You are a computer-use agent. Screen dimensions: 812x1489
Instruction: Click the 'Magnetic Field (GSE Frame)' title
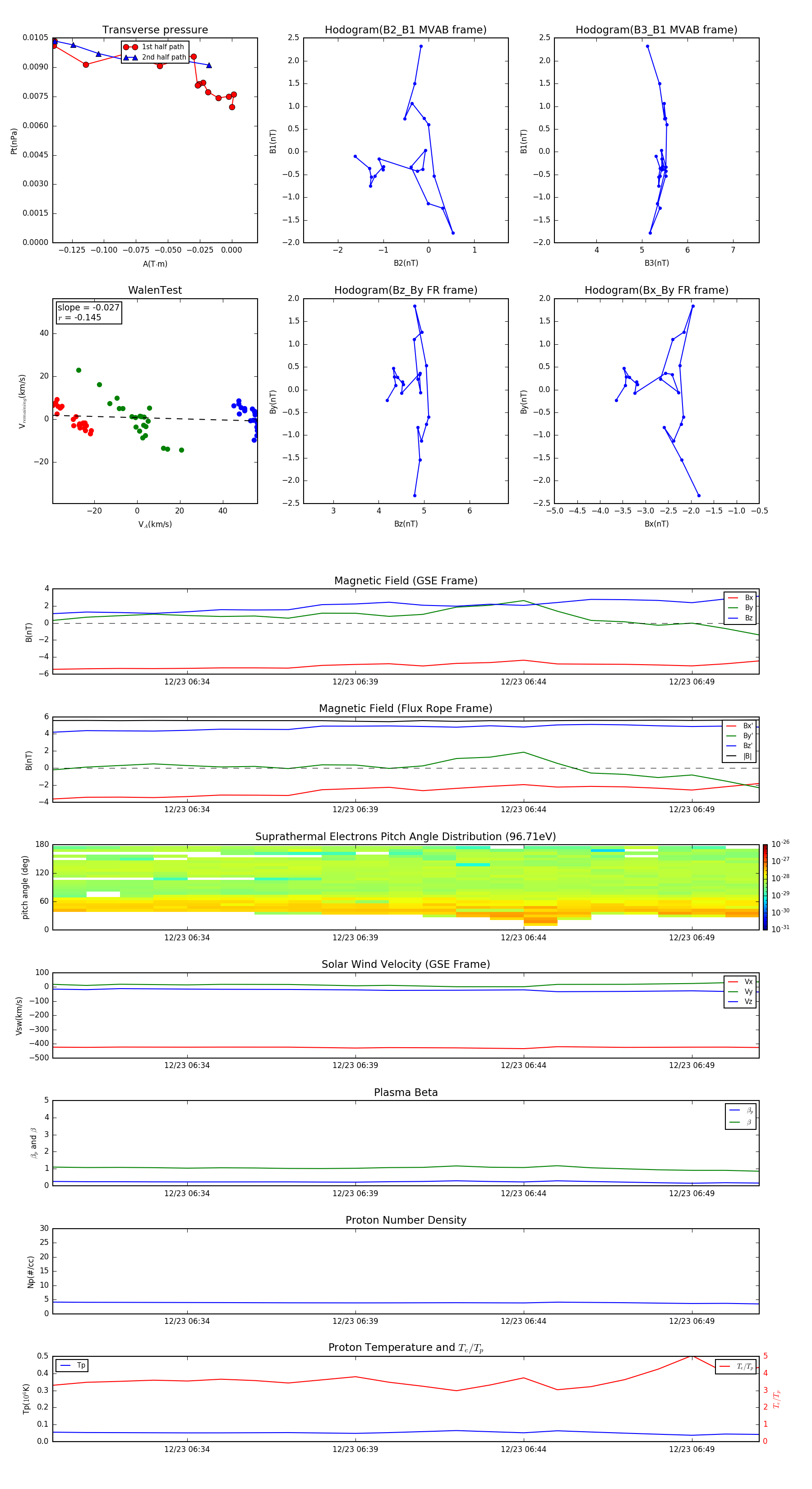[x=406, y=581]
